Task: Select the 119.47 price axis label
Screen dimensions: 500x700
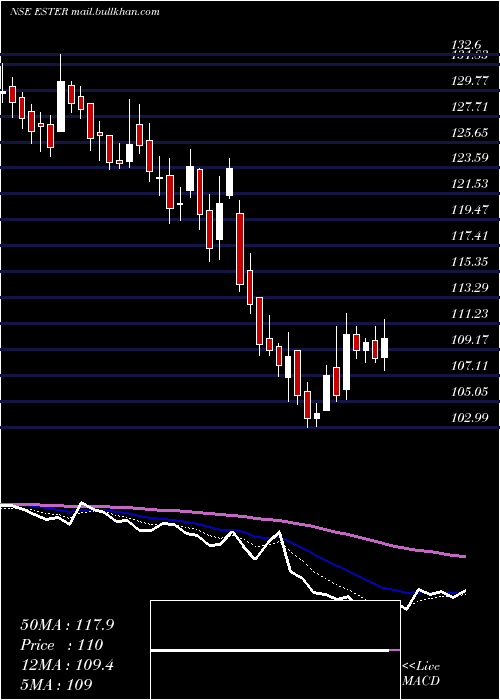Action: pos(470,209)
